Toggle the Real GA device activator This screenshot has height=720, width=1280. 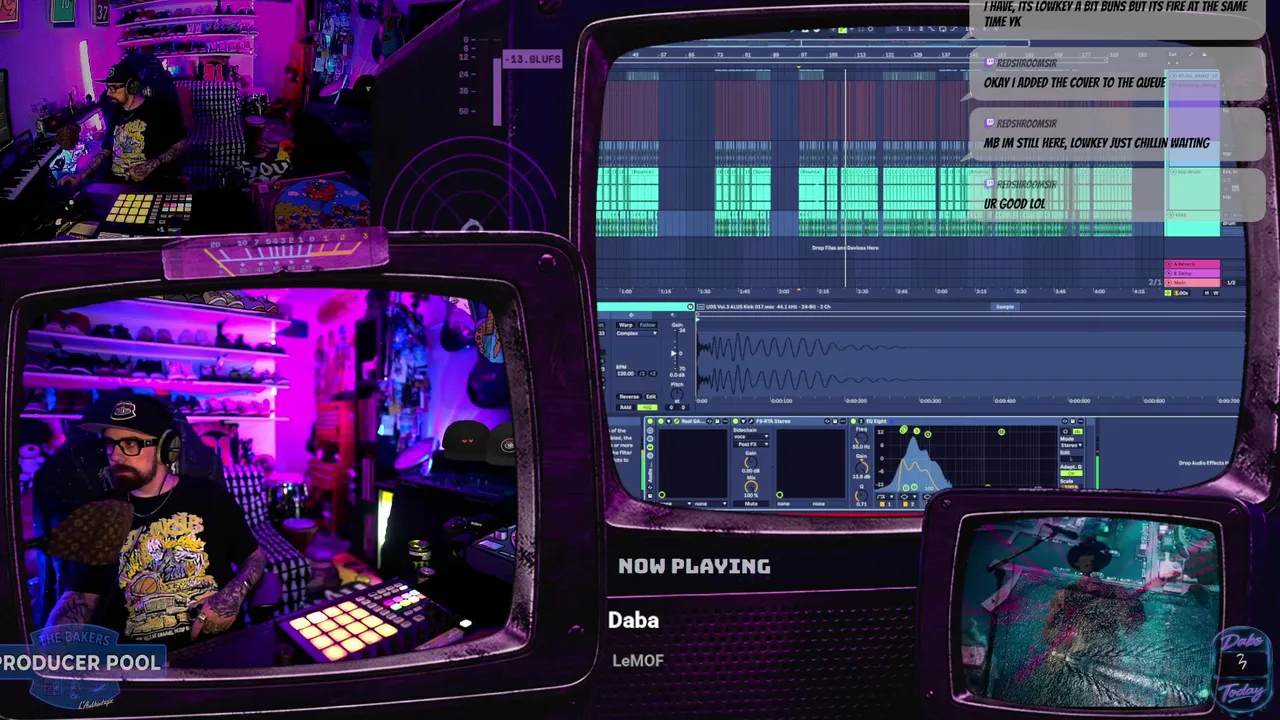661,421
